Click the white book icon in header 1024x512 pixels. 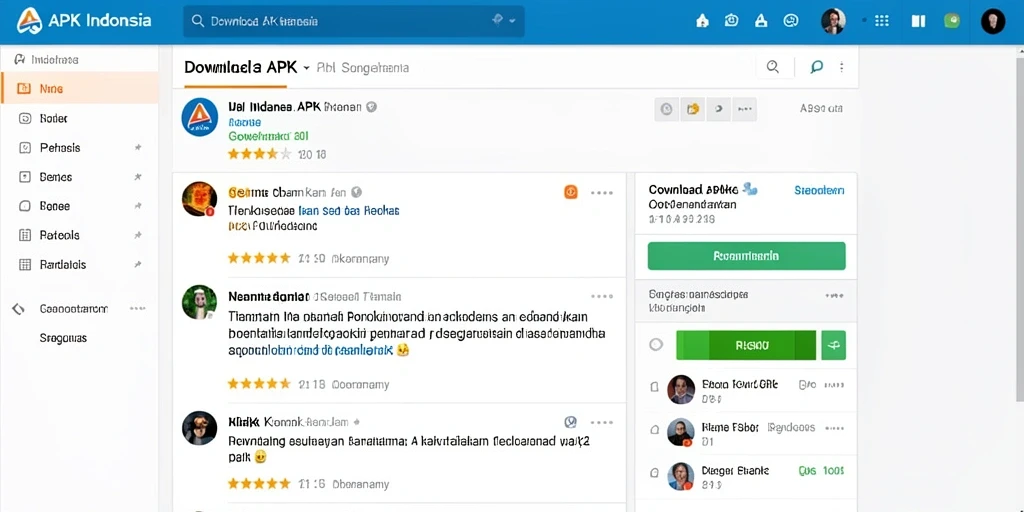pyautogui.click(x=918, y=21)
